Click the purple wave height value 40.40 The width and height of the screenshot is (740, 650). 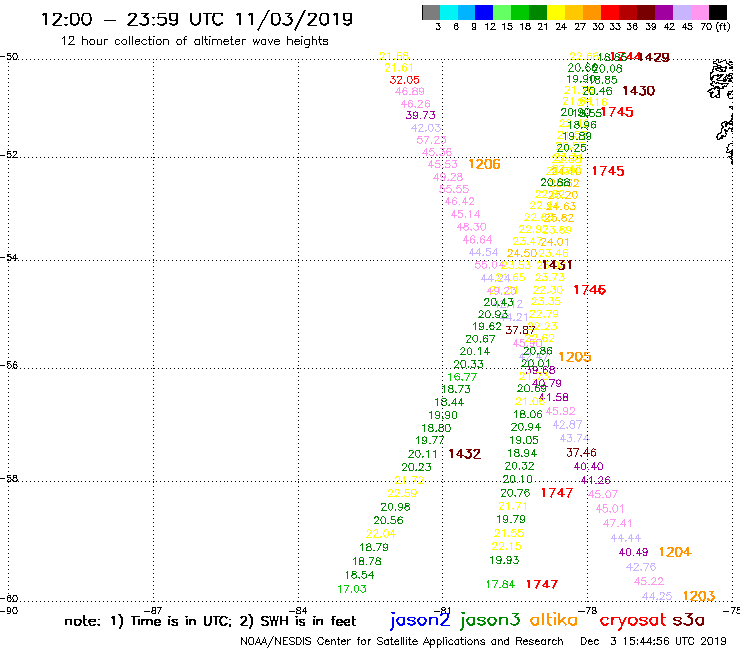coord(588,466)
